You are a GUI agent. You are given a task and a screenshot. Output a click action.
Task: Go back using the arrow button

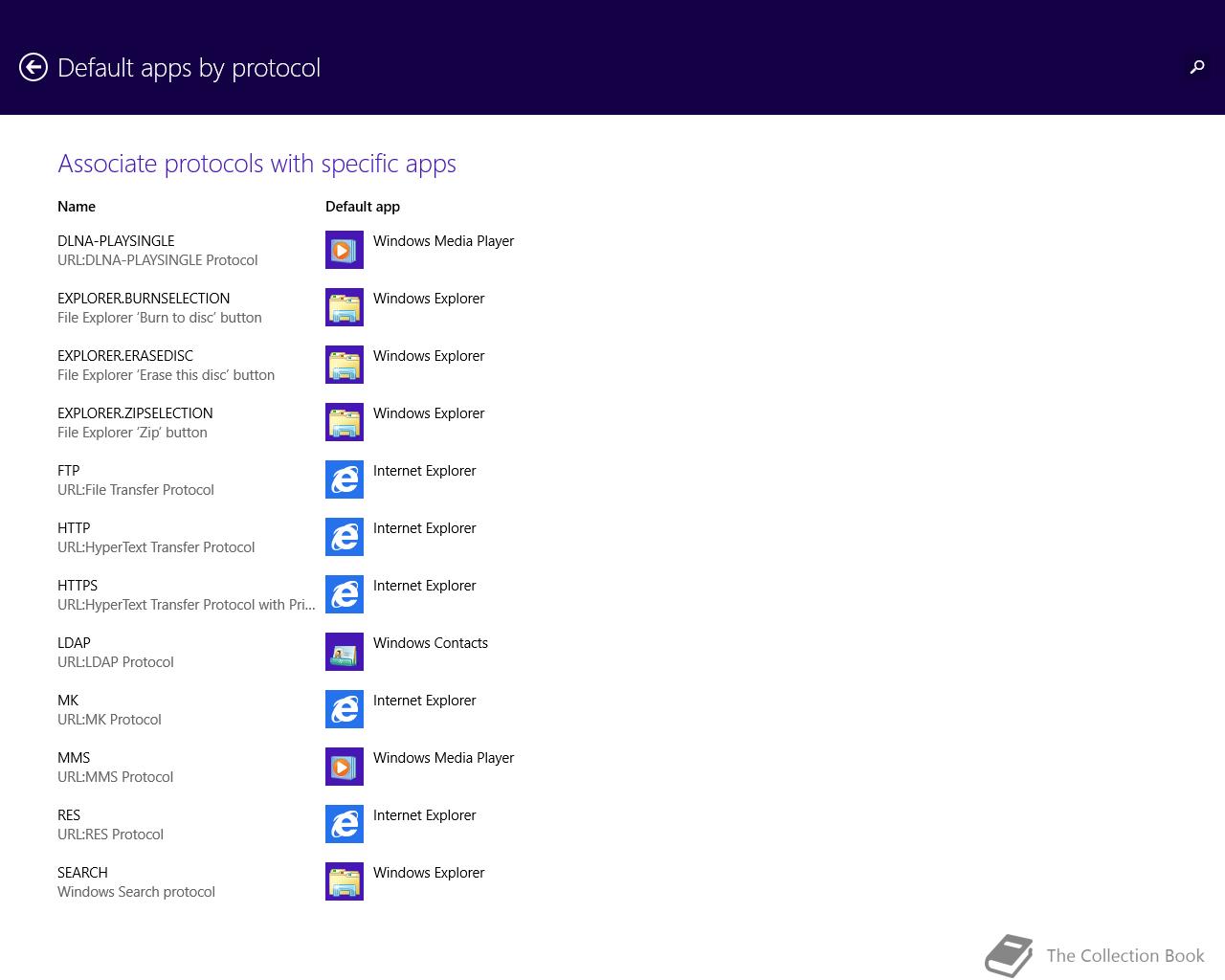(33, 67)
